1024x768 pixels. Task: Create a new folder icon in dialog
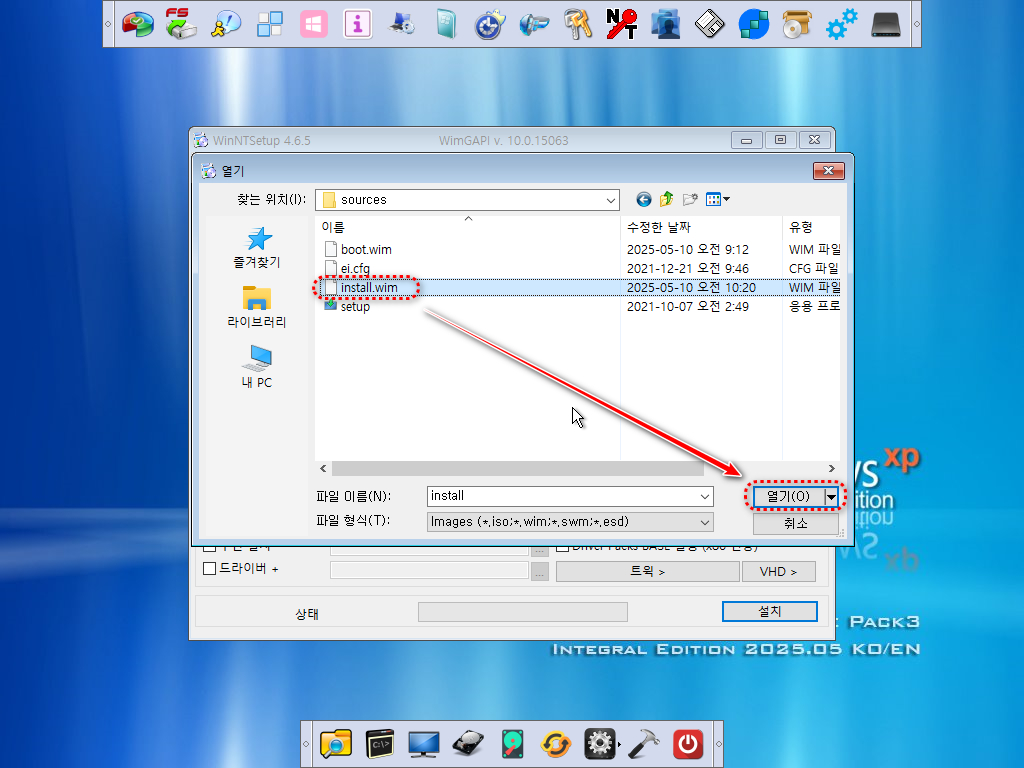690,199
